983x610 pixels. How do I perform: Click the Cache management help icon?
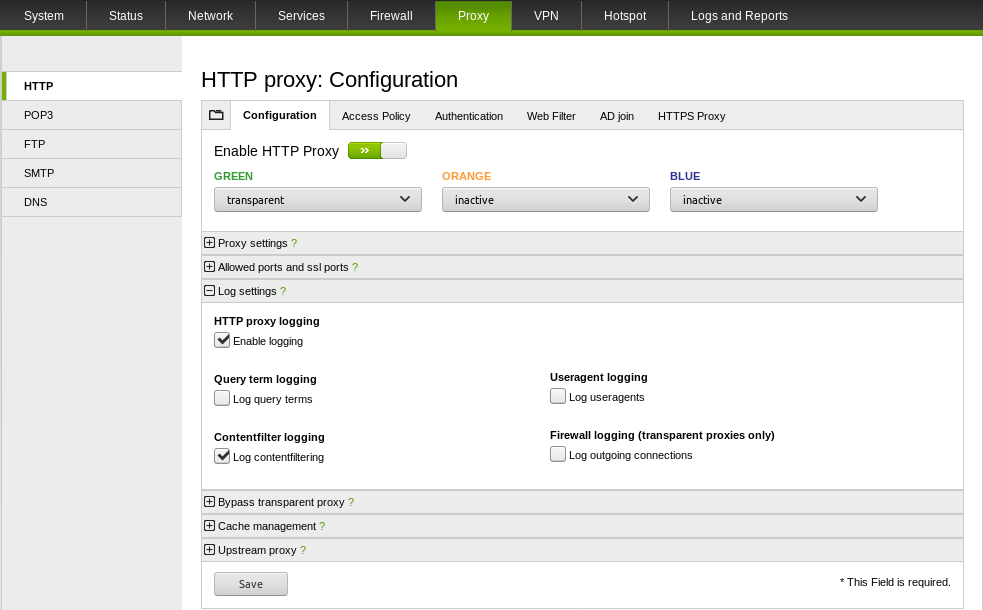point(322,526)
